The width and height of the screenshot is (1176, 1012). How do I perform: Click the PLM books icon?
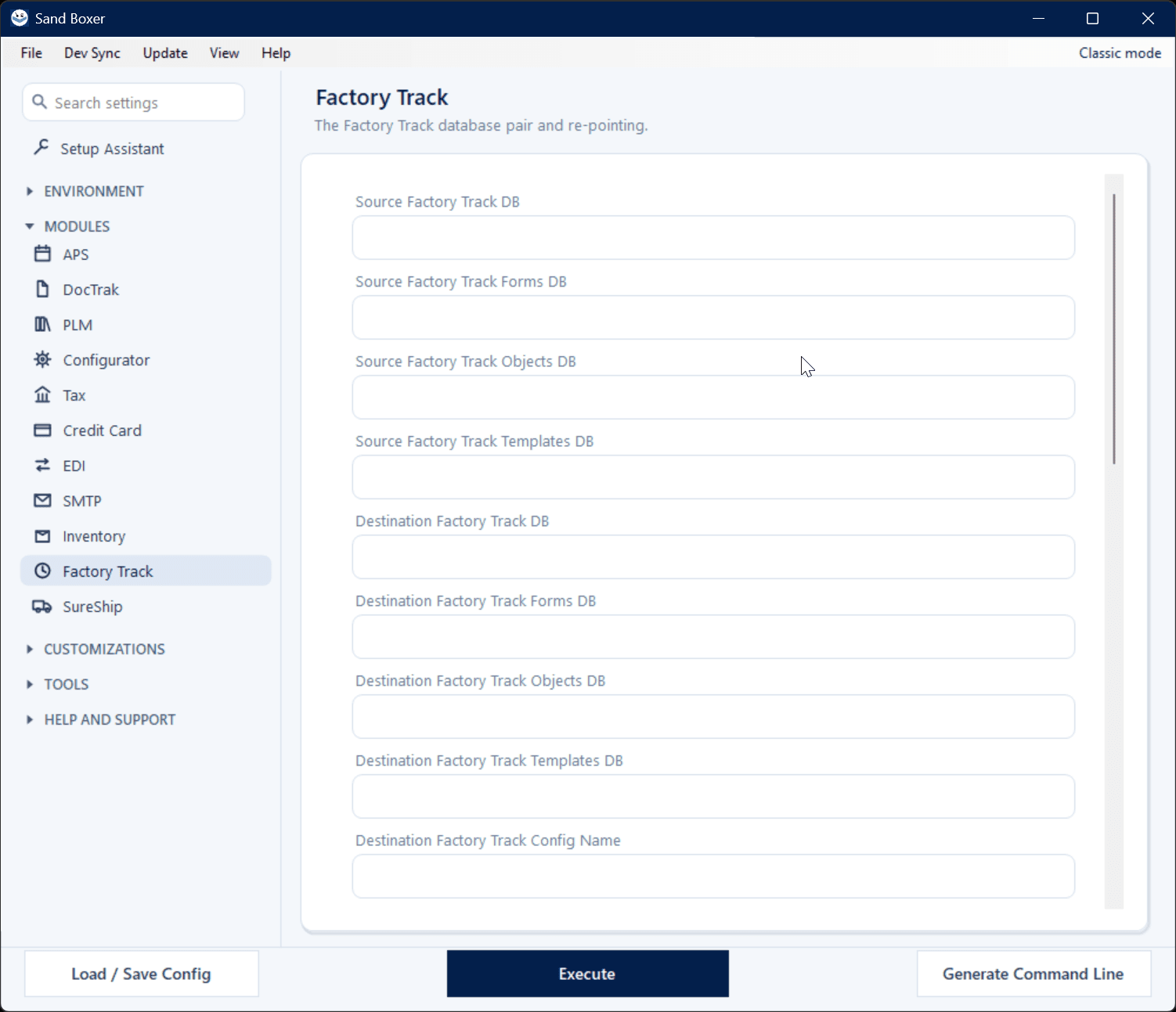click(42, 324)
